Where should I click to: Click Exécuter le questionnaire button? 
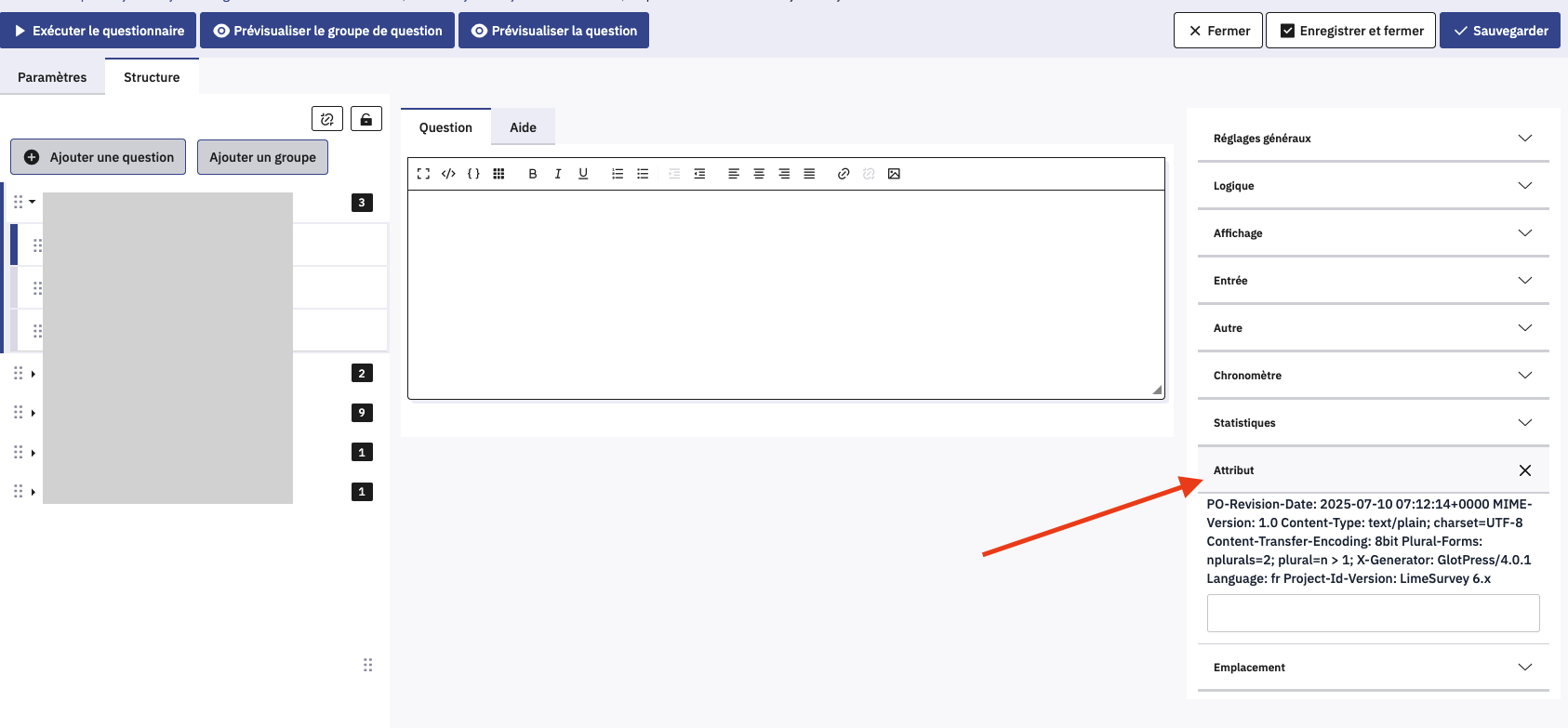tap(99, 31)
